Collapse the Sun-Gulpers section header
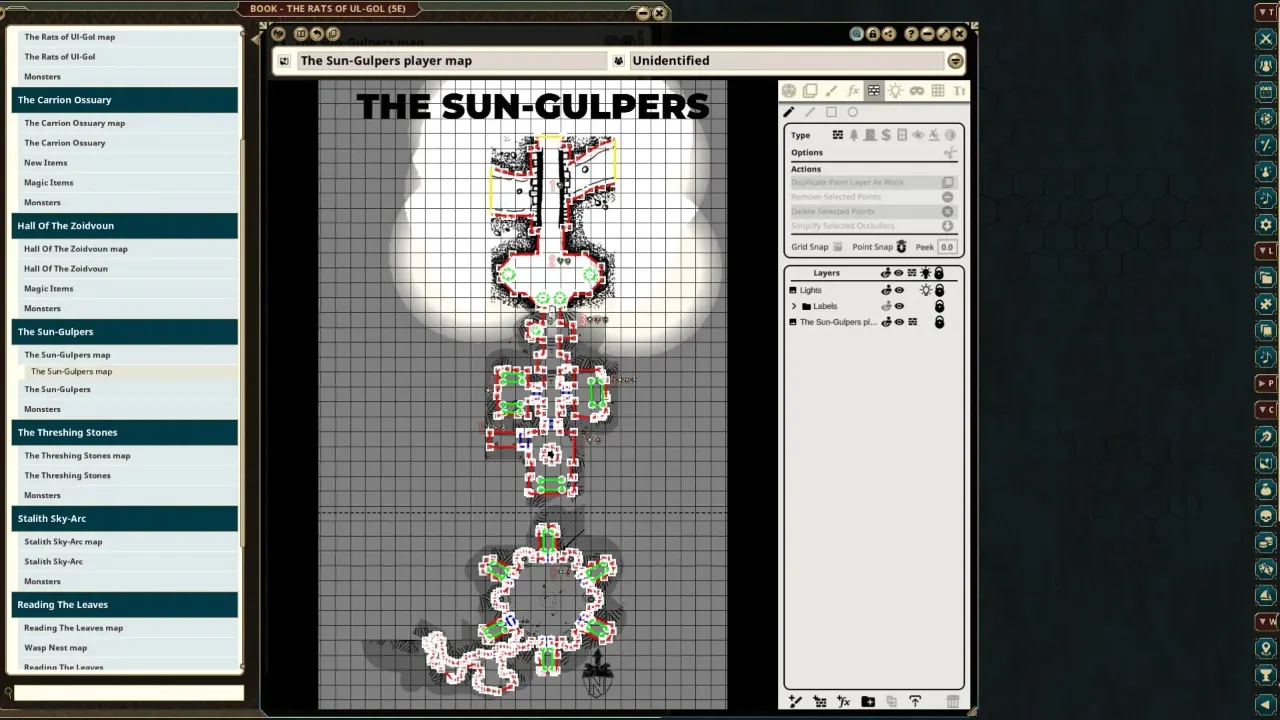 tap(125, 332)
